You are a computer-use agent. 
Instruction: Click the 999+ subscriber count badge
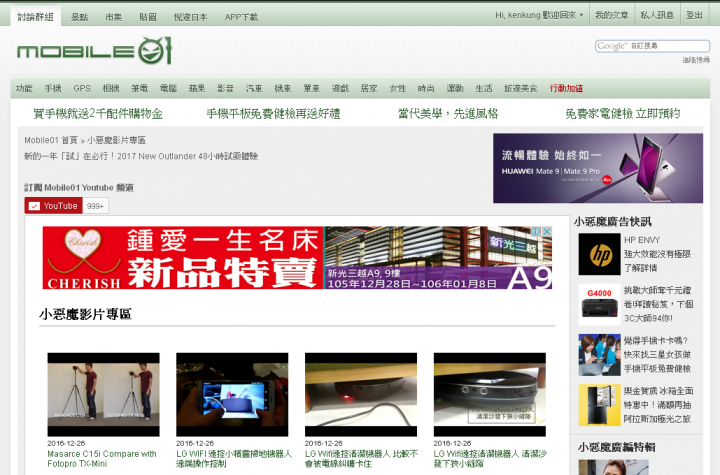[x=96, y=206]
